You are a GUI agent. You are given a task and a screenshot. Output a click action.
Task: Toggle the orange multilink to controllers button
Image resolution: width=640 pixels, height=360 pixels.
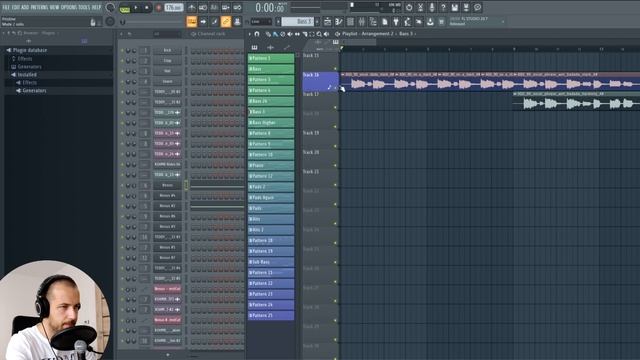tap(226, 22)
